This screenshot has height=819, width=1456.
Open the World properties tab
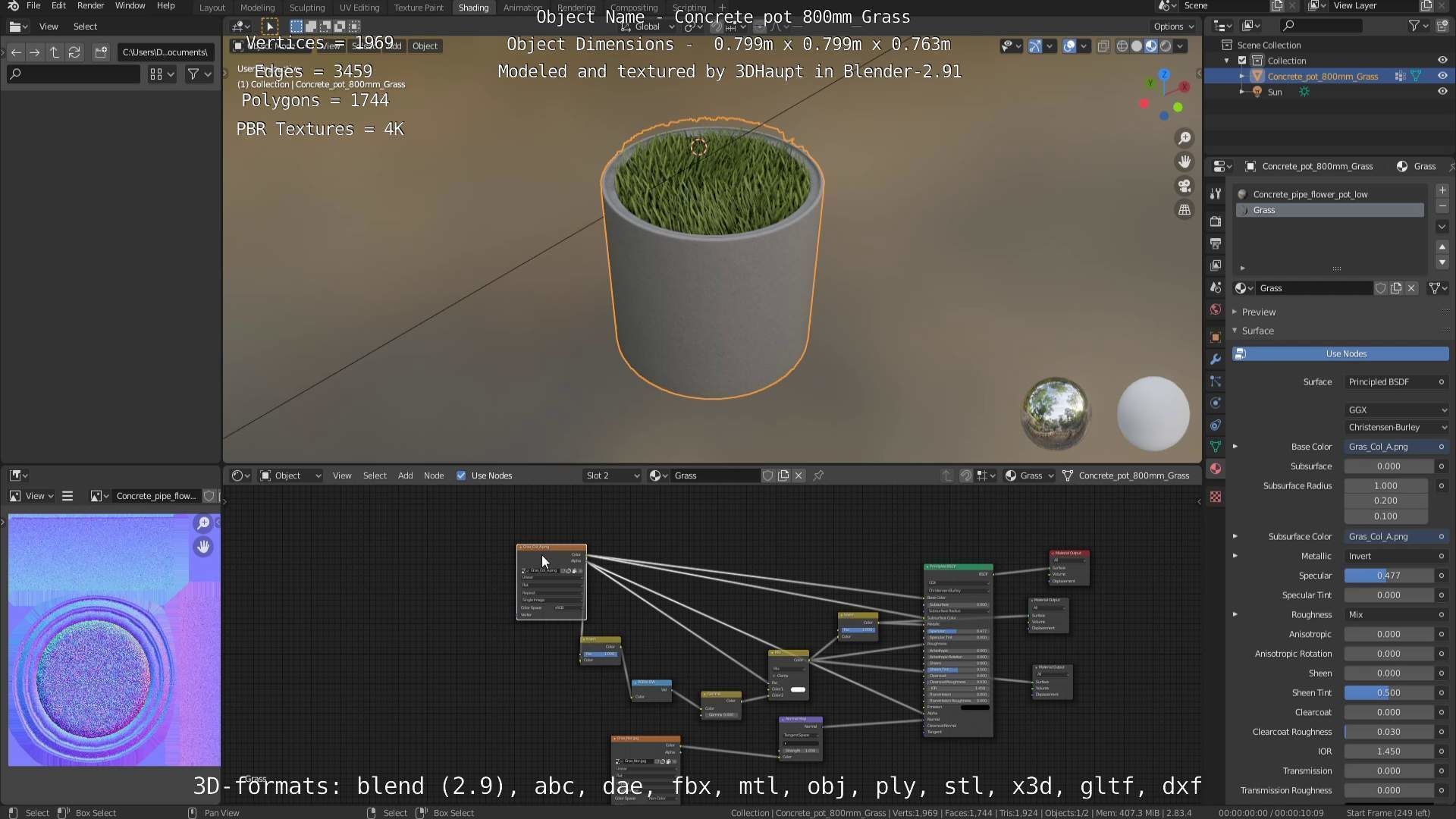tap(1216, 309)
